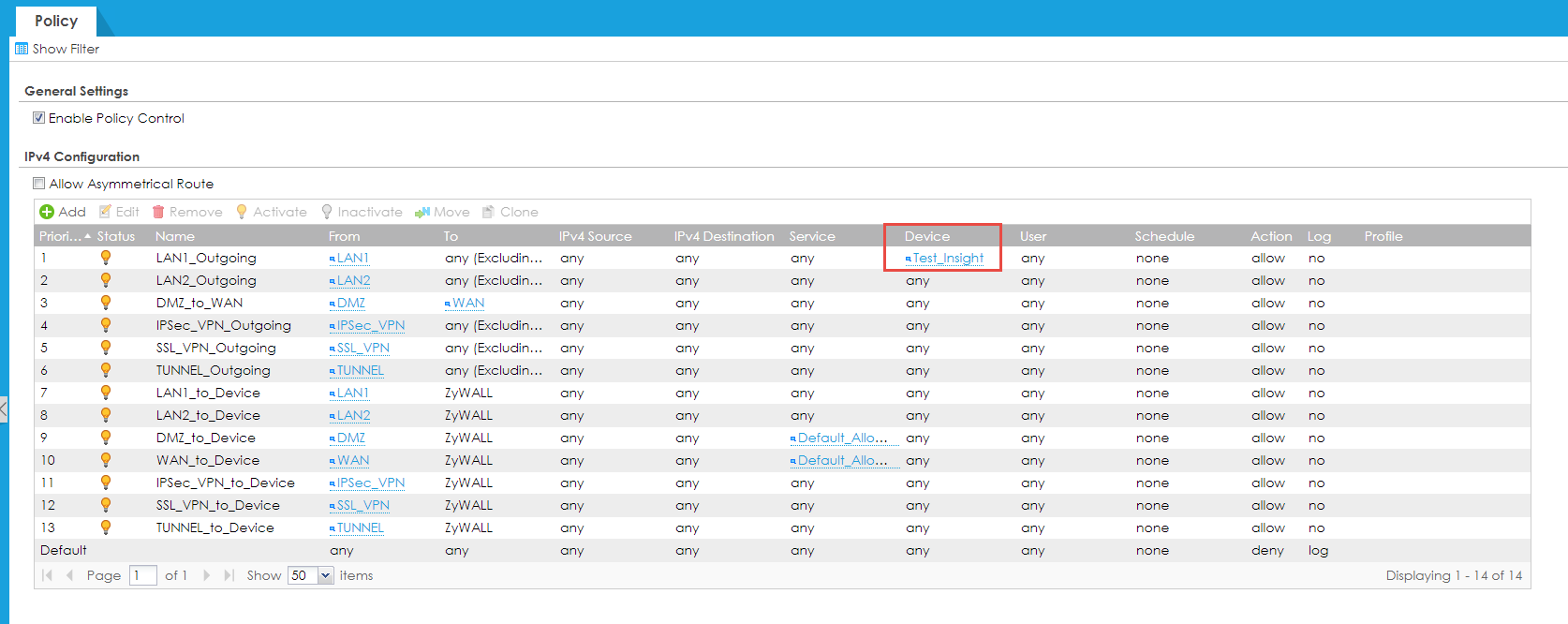The image size is (1568, 624).
Task: Click the Move rule icon
Action: [x=422, y=212]
